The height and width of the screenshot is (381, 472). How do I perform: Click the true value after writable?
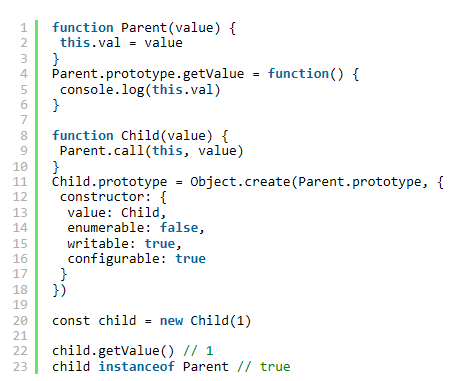pyautogui.click(x=160, y=243)
